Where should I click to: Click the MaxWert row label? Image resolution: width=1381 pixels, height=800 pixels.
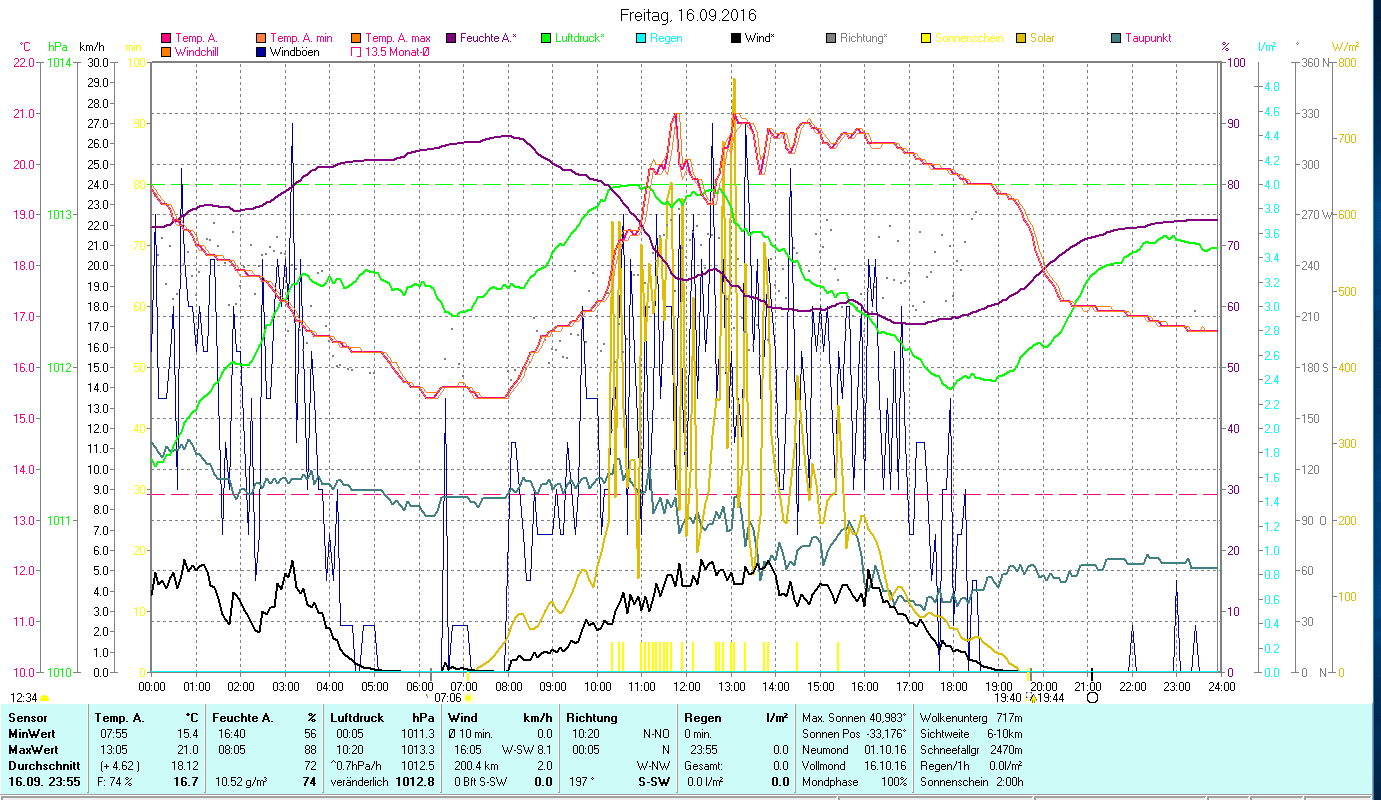pos(33,750)
